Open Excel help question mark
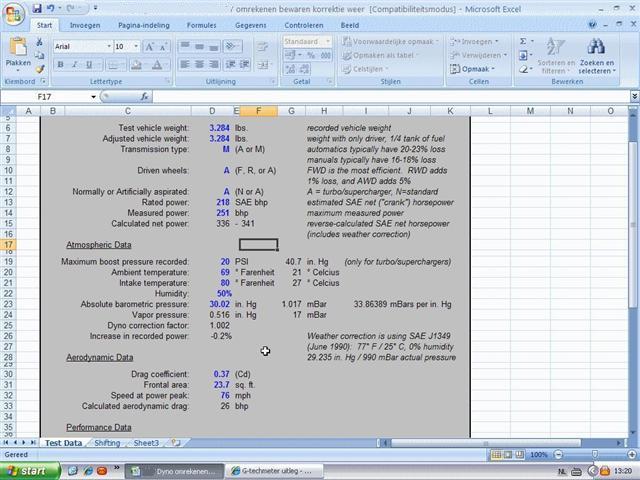This screenshot has width=640, height=480. click(x=592, y=25)
